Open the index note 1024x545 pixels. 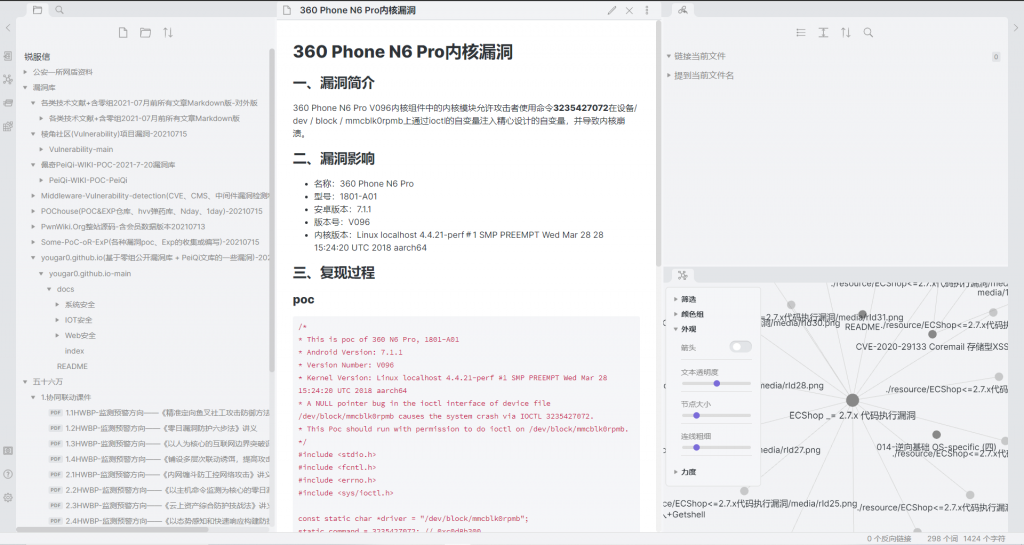pyautogui.click(x=74, y=351)
